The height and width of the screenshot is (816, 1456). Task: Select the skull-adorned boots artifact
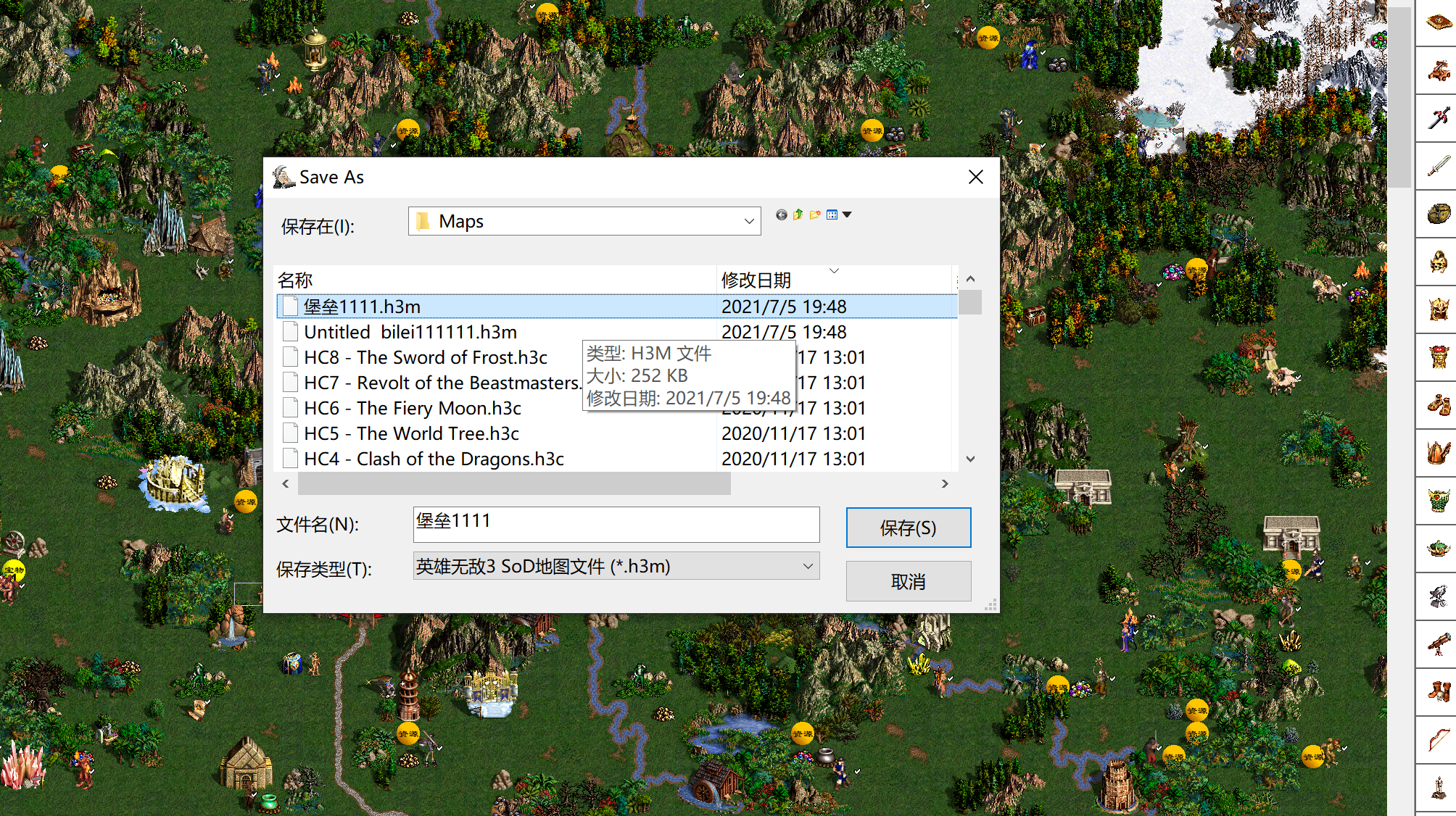[x=1439, y=692]
